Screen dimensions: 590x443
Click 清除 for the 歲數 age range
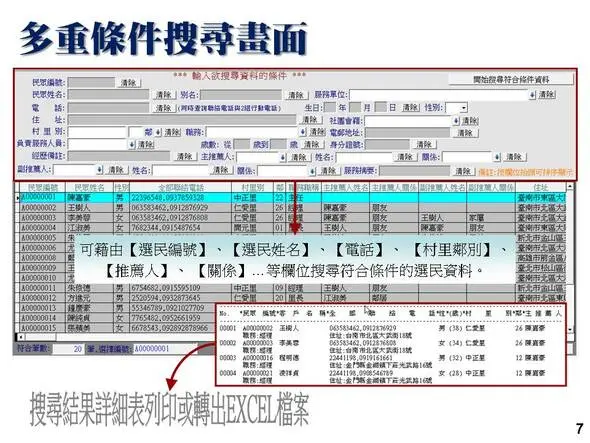click(x=312, y=145)
